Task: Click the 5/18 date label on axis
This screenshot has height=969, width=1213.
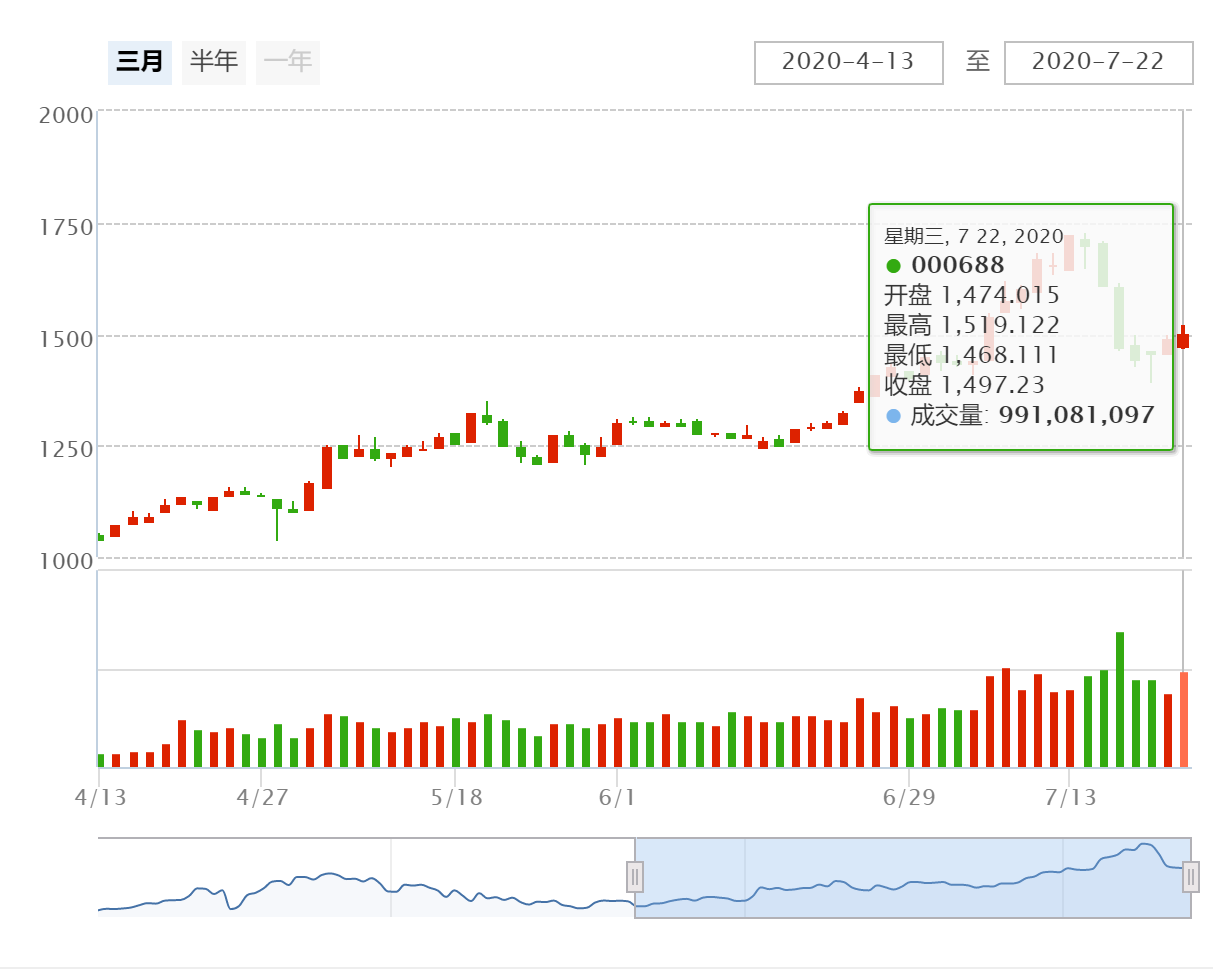Action: click(x=455, y=798)
